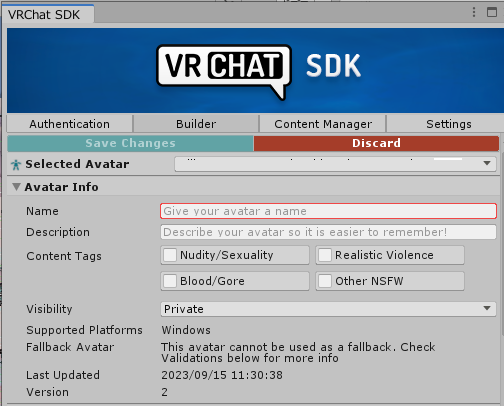Open the Visibility dropdown set to Private
The image size is (504, 406).
(x=328, y=309)
